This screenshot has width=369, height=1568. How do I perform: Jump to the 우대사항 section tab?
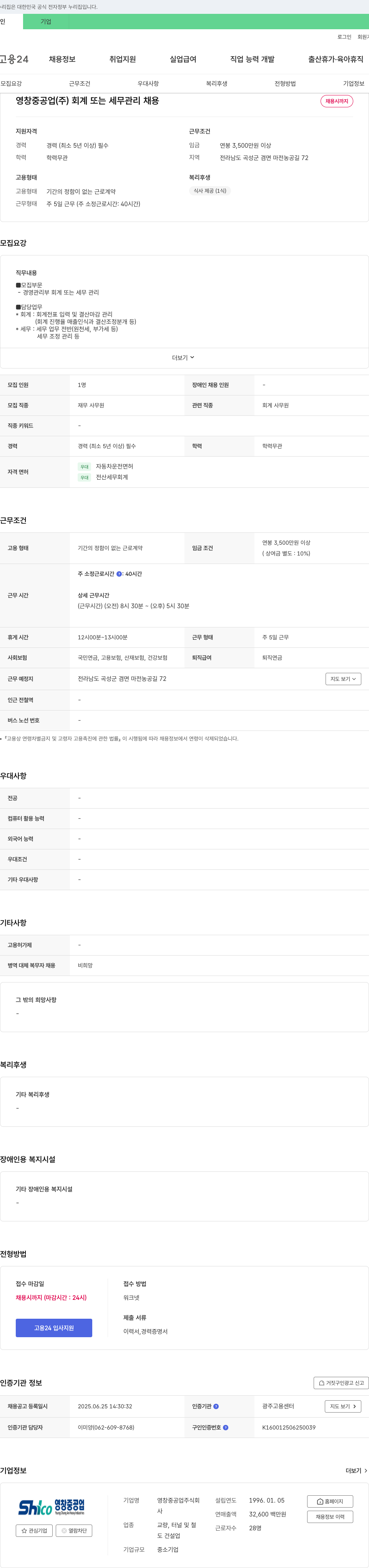coord(148,83)
